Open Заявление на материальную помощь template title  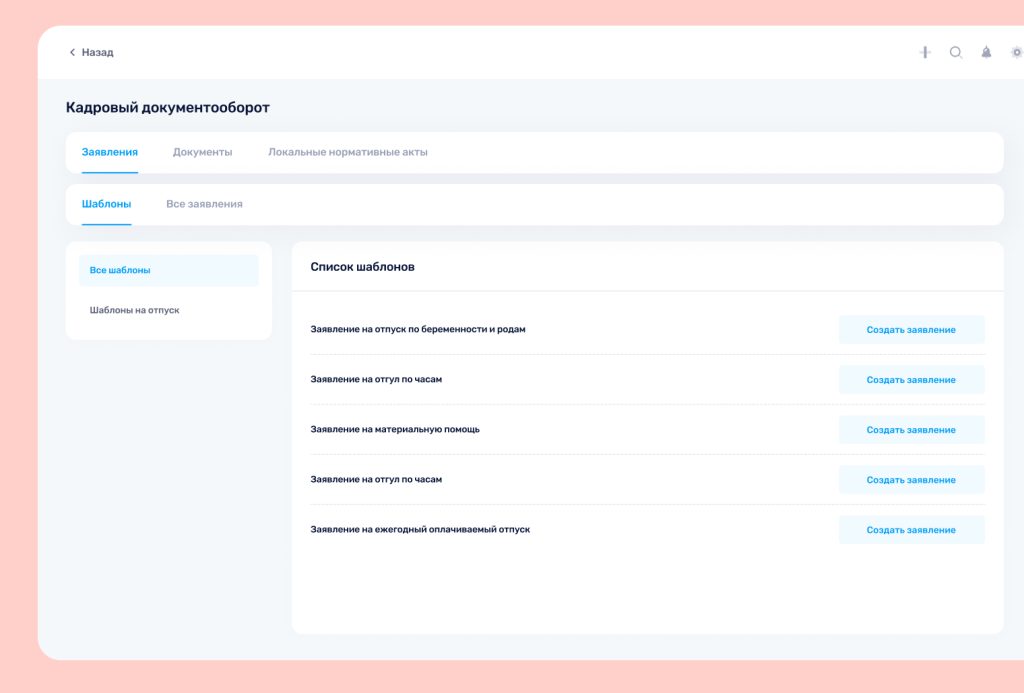(395, 429)
